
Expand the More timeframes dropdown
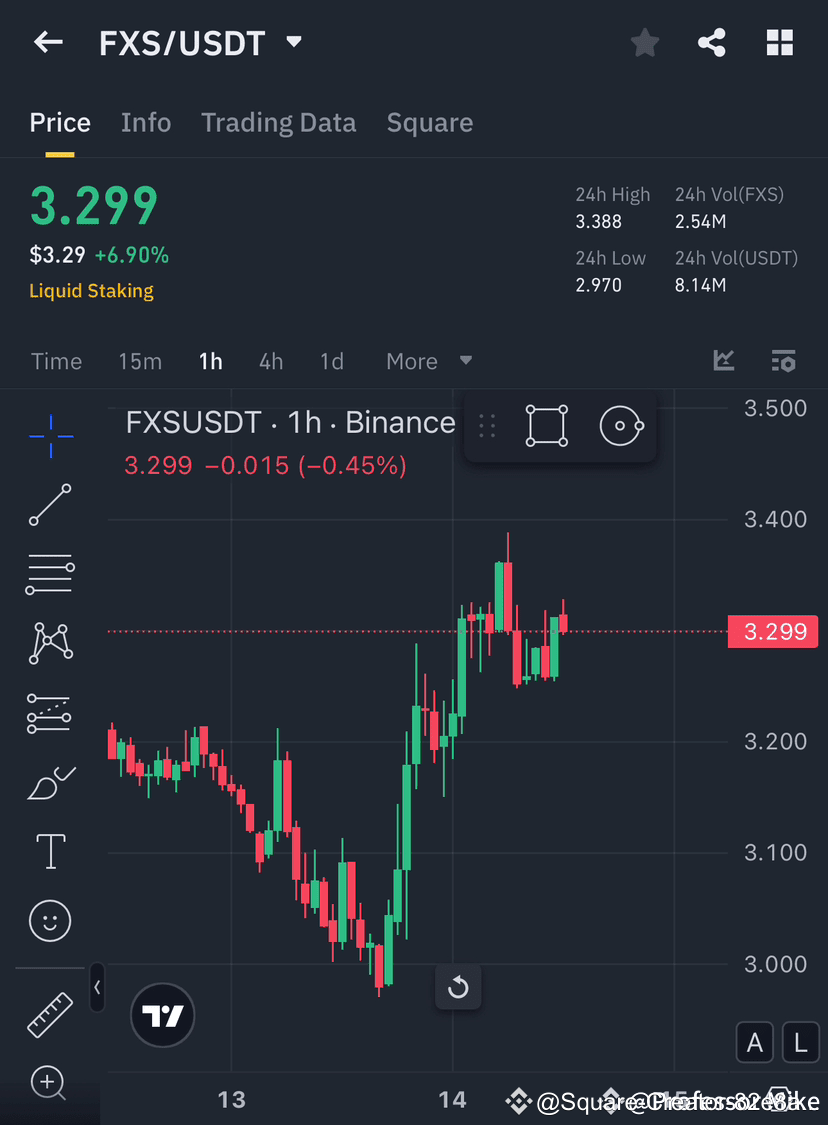point(428,361)
